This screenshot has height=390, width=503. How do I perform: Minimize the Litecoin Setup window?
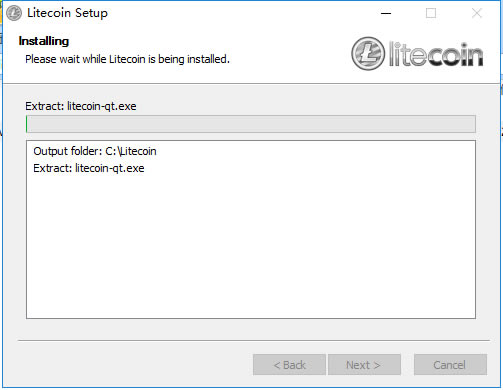point(386,13)
